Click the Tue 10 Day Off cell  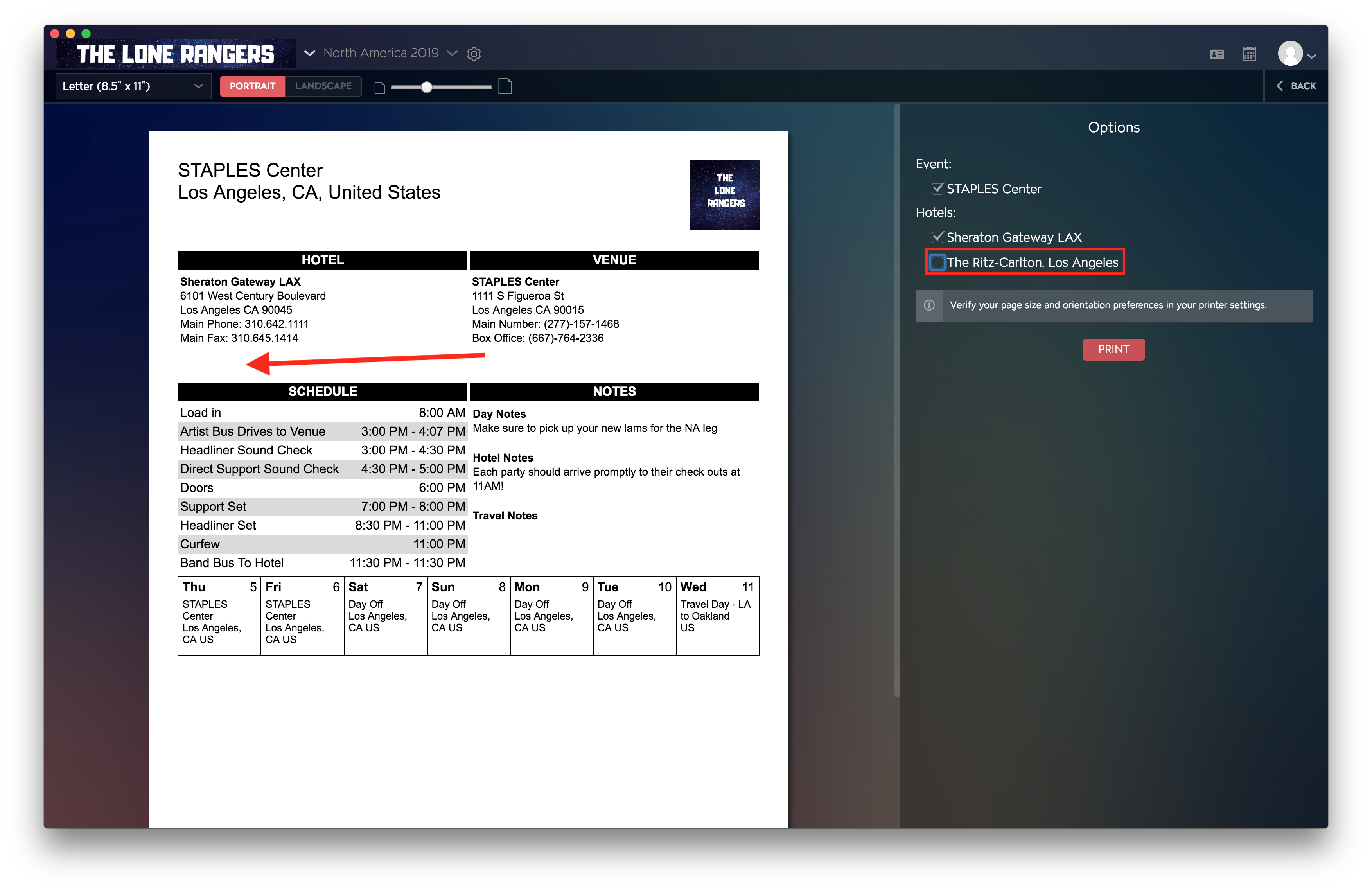click(635, 616)
